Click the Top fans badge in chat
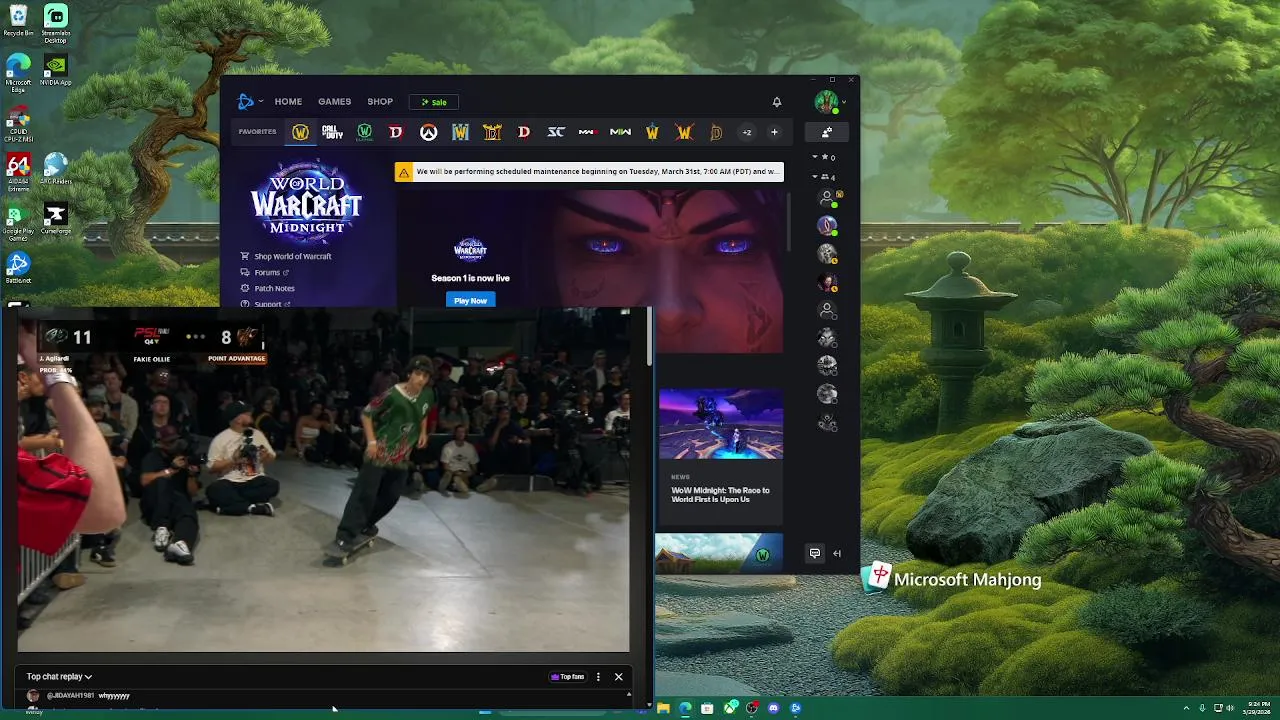 click(568, 677)
